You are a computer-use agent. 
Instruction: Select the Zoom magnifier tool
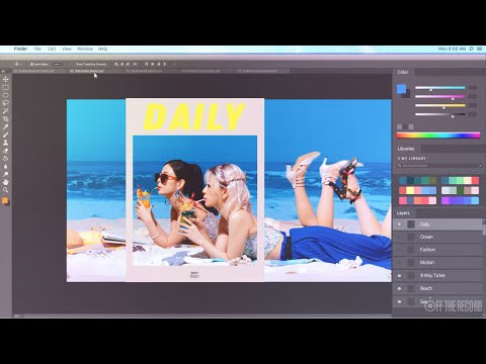pos(5,190)
